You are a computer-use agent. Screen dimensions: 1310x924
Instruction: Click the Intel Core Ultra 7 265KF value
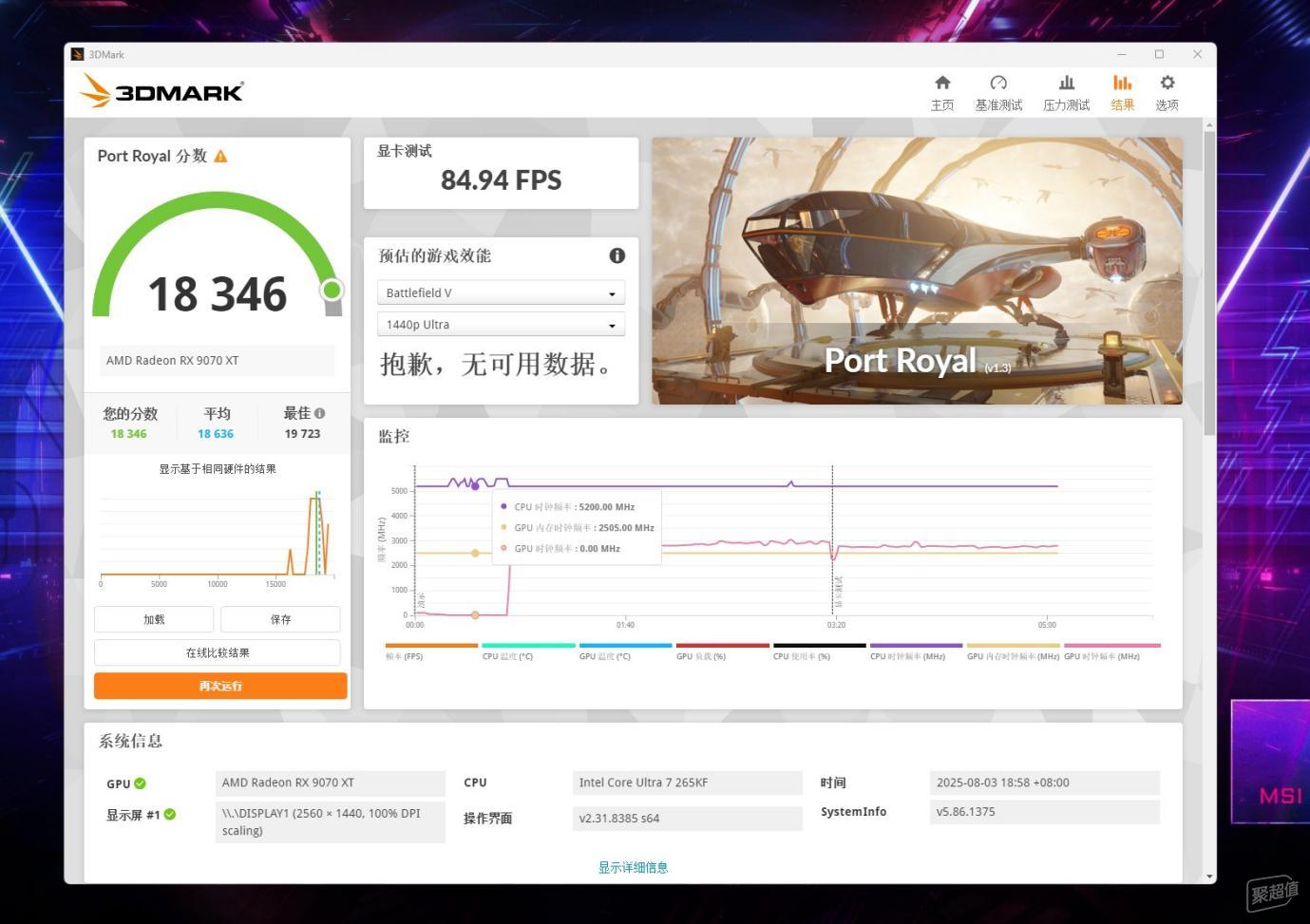tap(688, 783)
